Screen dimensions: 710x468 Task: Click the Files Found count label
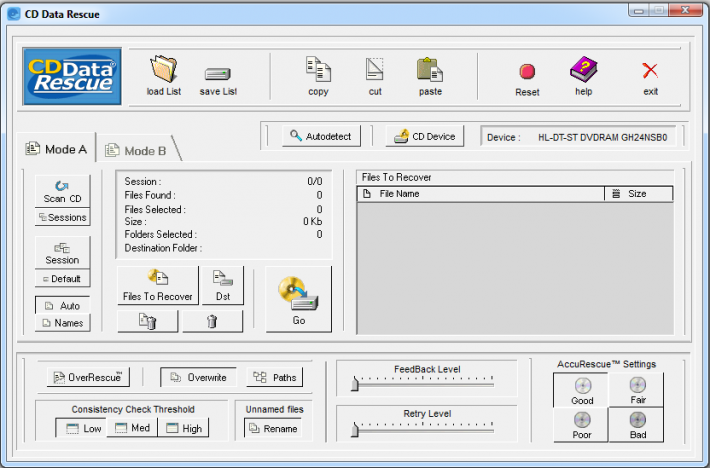tap(150, 195)
